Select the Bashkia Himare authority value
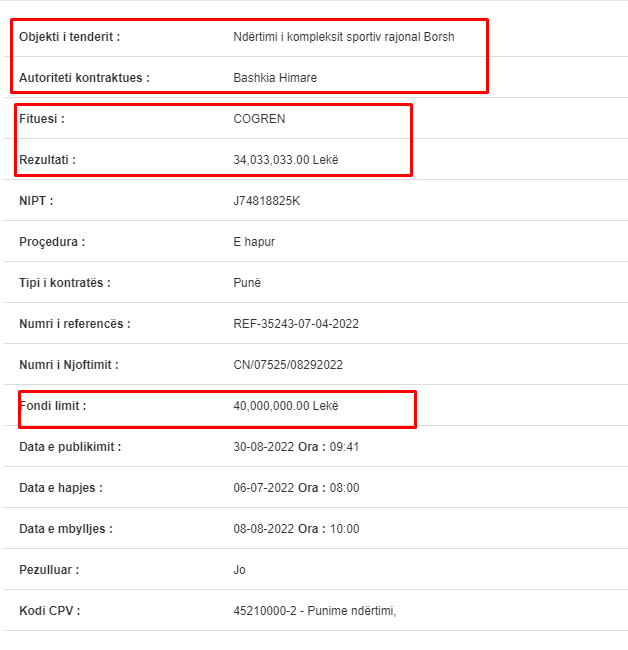Viewport: 628px width, 650px height. 275,78
